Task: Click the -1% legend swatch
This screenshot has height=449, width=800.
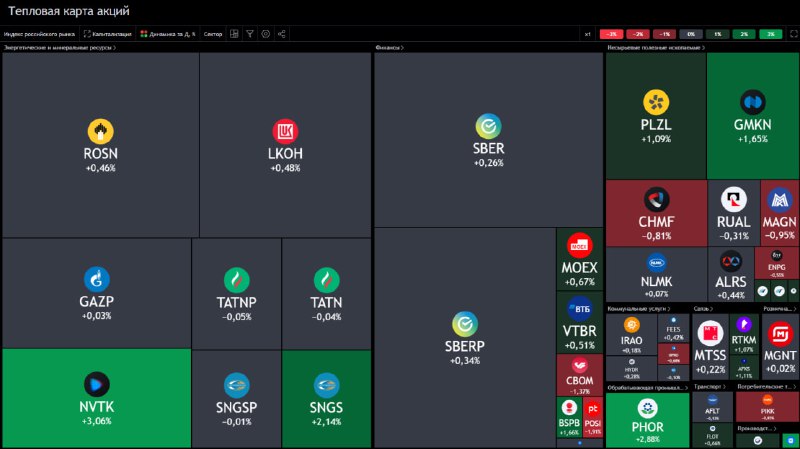Action: 664,34
